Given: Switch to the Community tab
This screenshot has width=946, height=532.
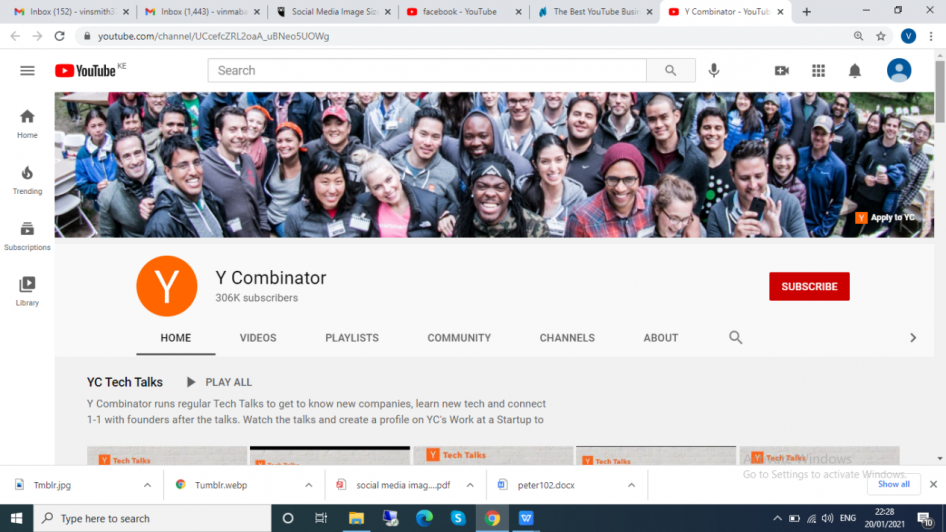Looking at the screenshot, I should coord(459,338).
